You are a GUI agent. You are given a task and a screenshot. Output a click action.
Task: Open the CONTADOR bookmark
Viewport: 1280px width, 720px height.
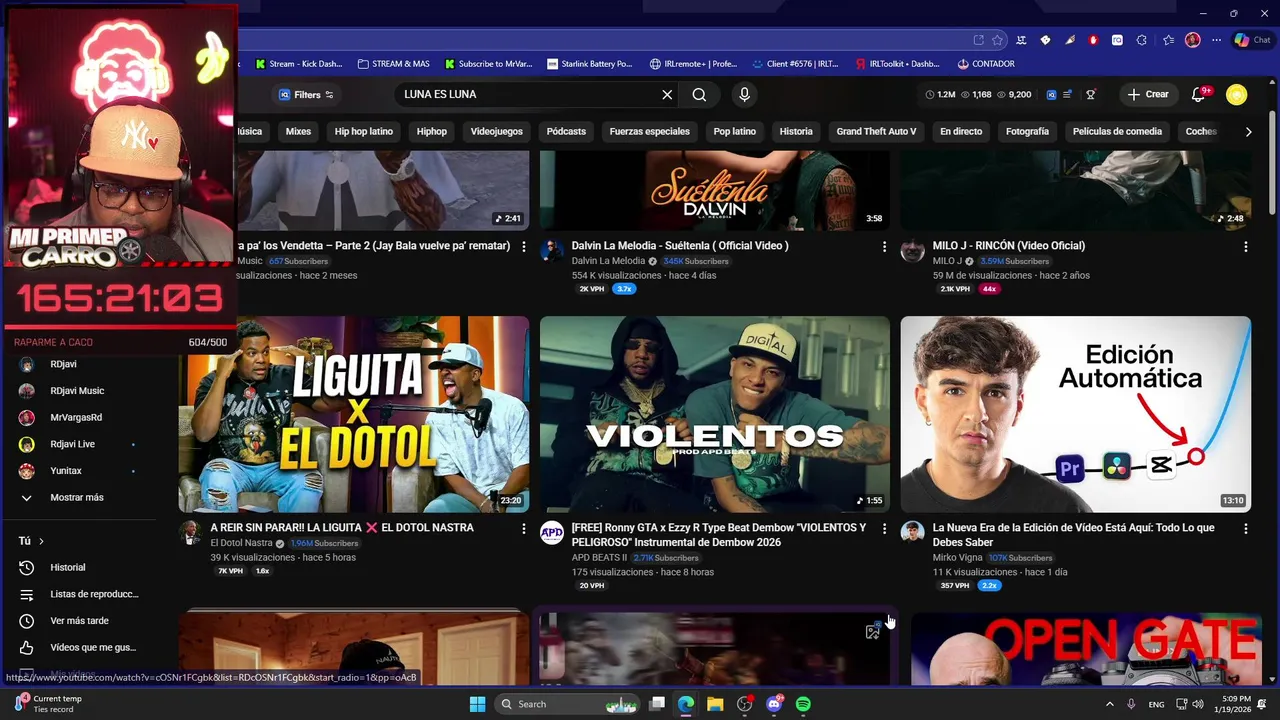coord(985,64)
